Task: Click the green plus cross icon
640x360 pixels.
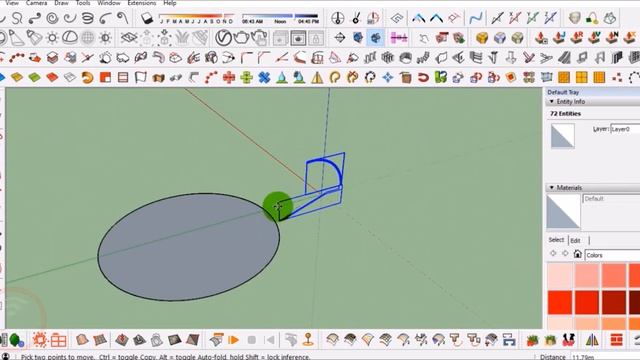Action: (246, 77)
